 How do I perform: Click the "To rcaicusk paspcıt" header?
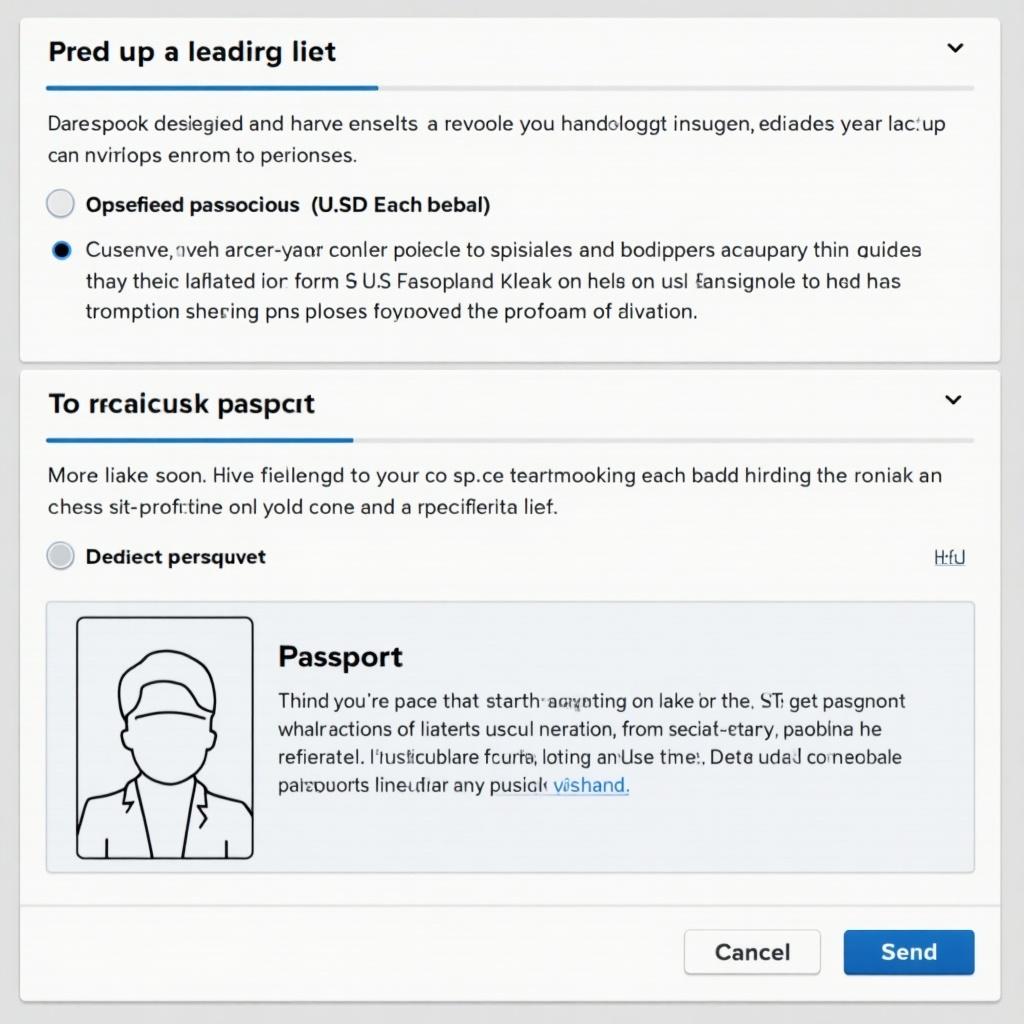[x=182, y=404]
